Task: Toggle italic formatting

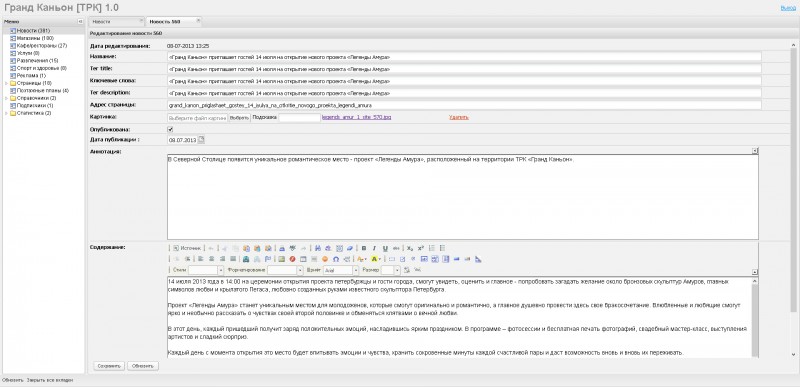Action: (374, 248)
